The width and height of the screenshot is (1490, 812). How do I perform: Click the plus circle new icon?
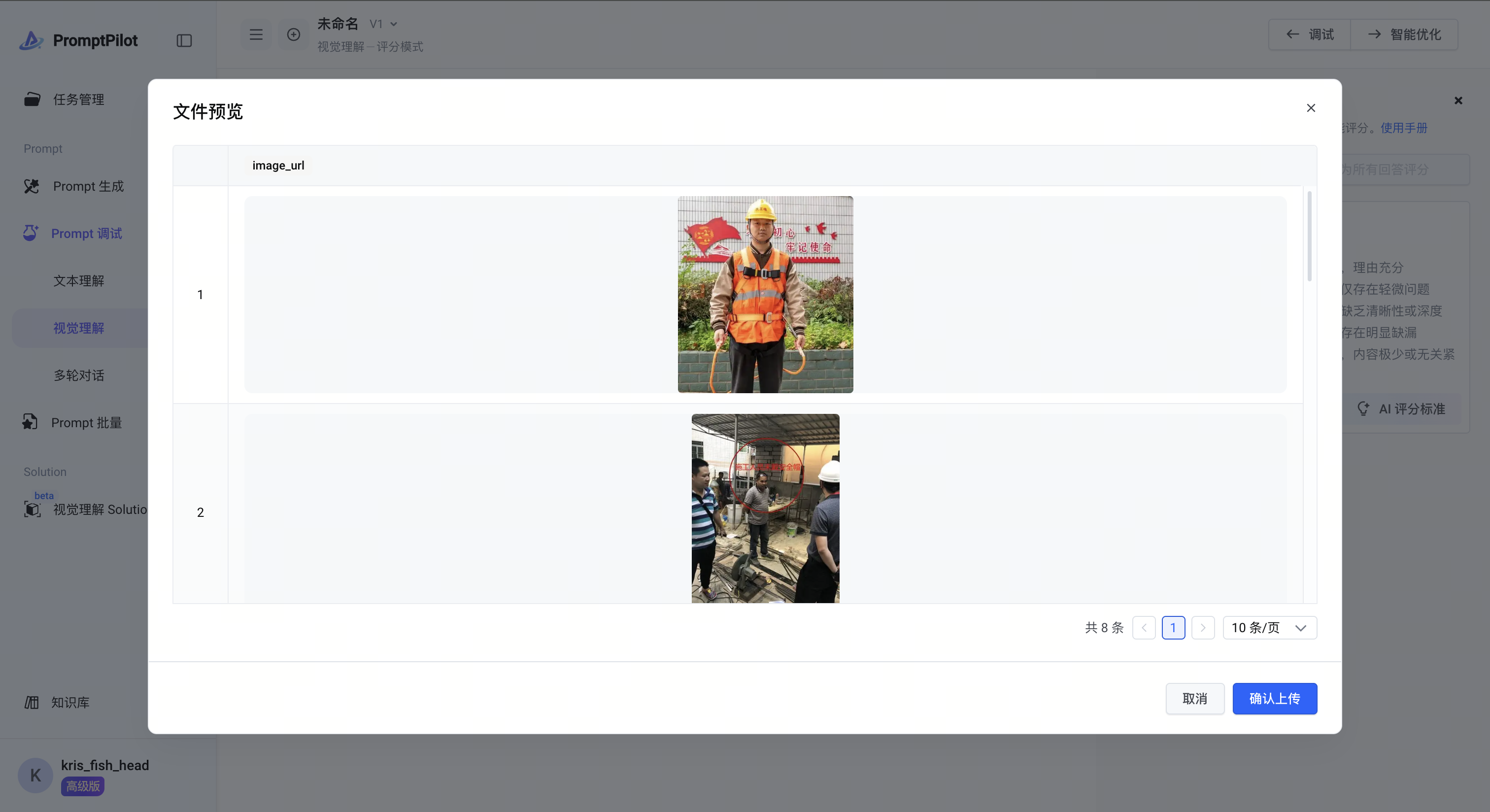(294, 34)
